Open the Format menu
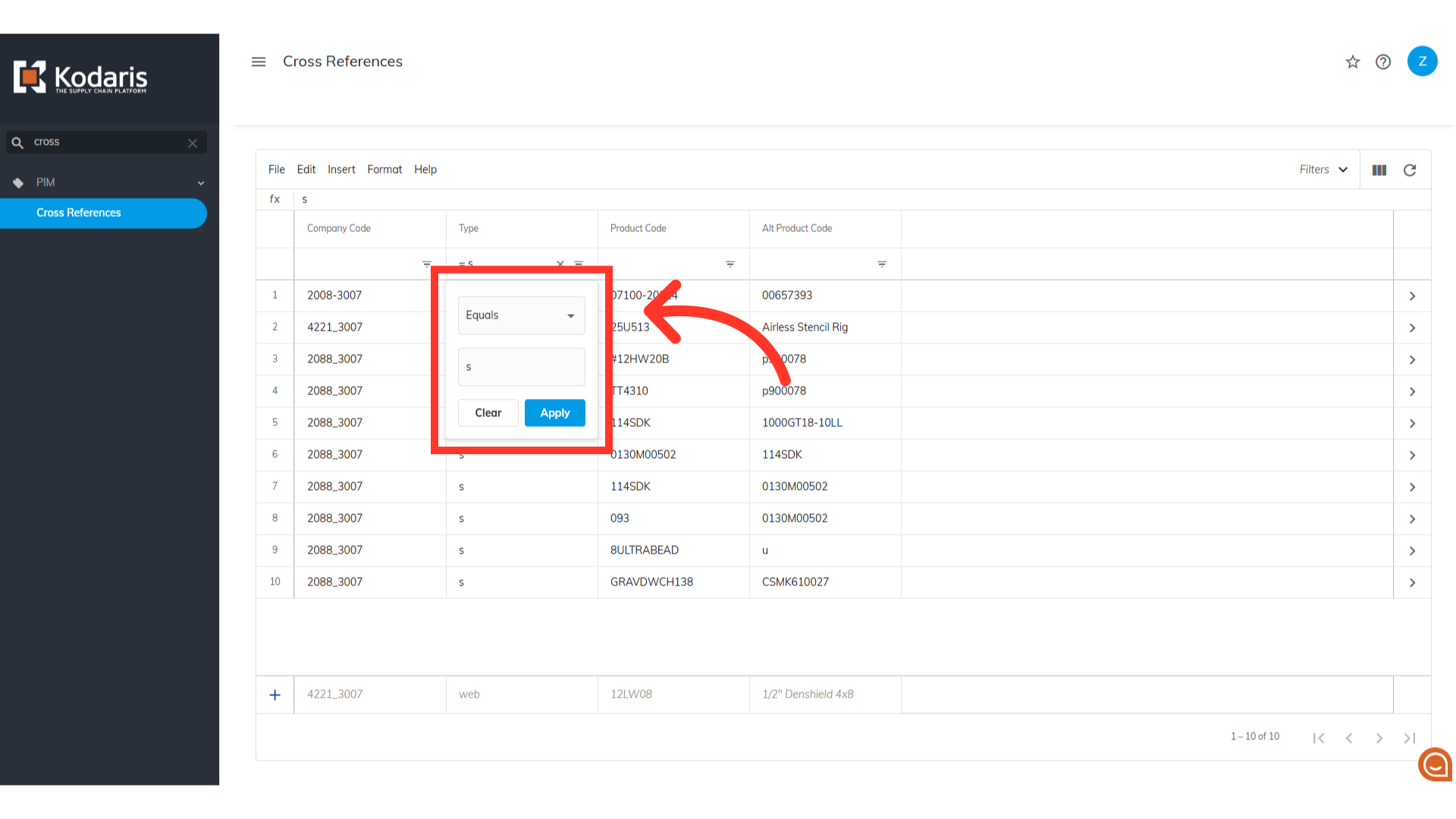The image size is (1456, 819). coord(384,170)
